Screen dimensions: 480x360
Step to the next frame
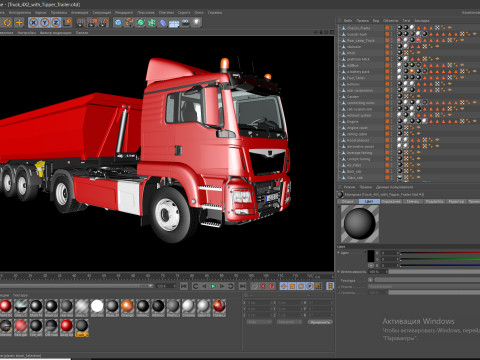point(222,286)
